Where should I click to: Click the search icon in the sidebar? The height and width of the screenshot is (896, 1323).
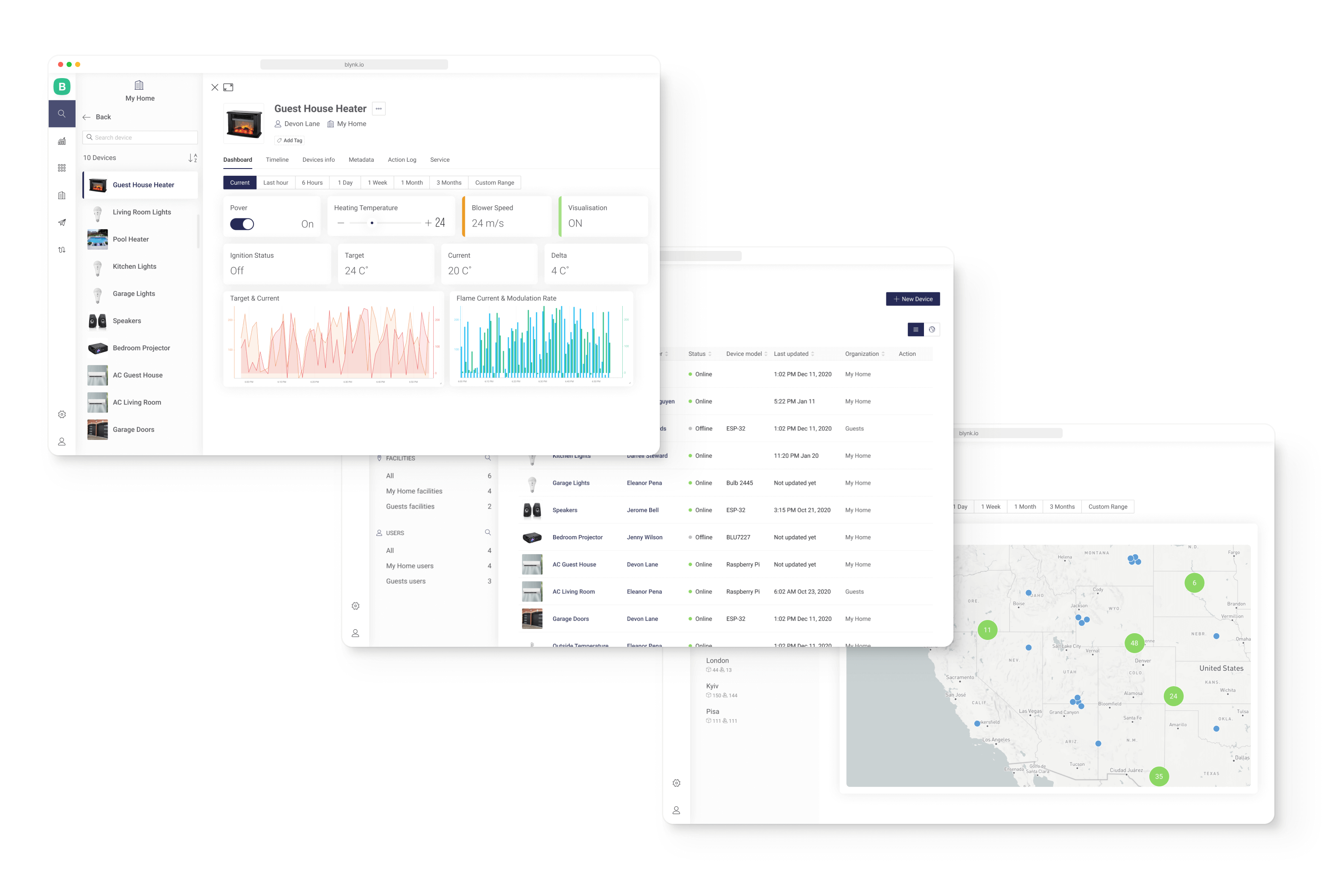pos(61,114)
